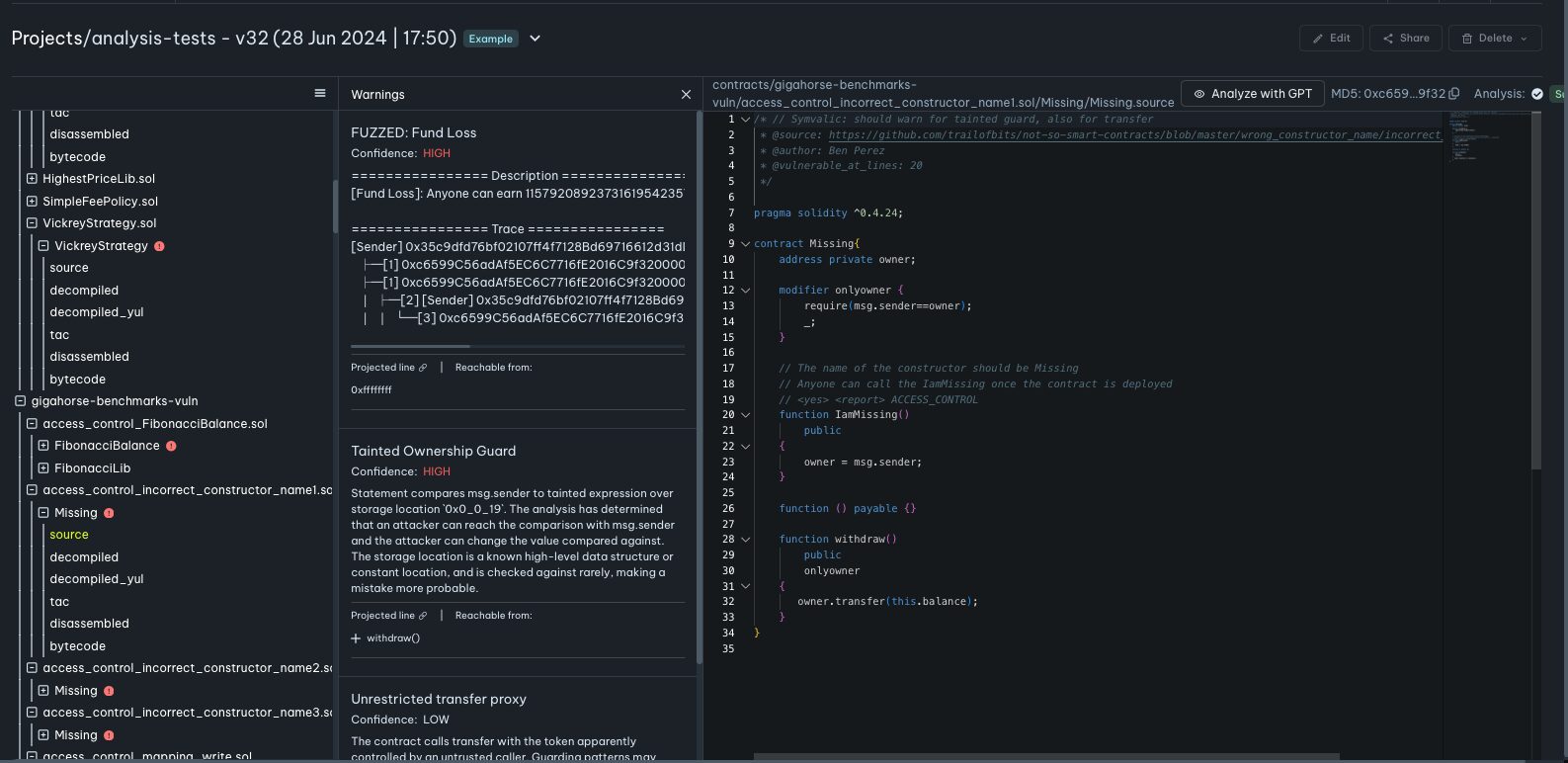The image size is (1568, 763).
Task: Collapse VickreyStrategy.sol tree node
Action: point(32,223)
